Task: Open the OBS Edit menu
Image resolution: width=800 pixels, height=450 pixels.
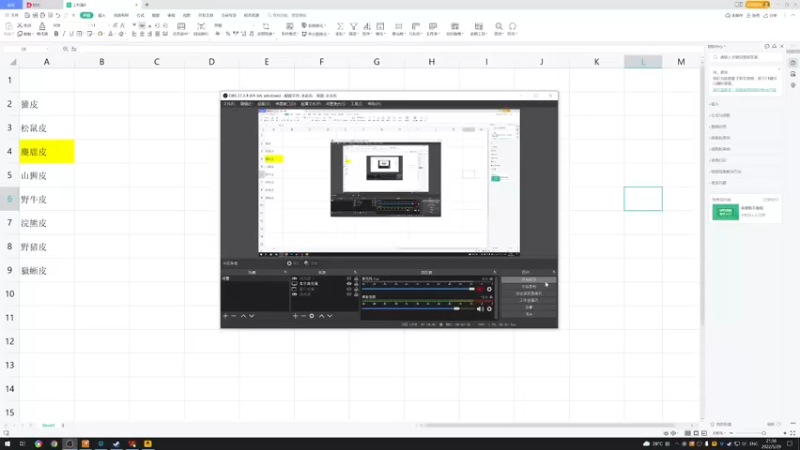Action: coord(246,104)
